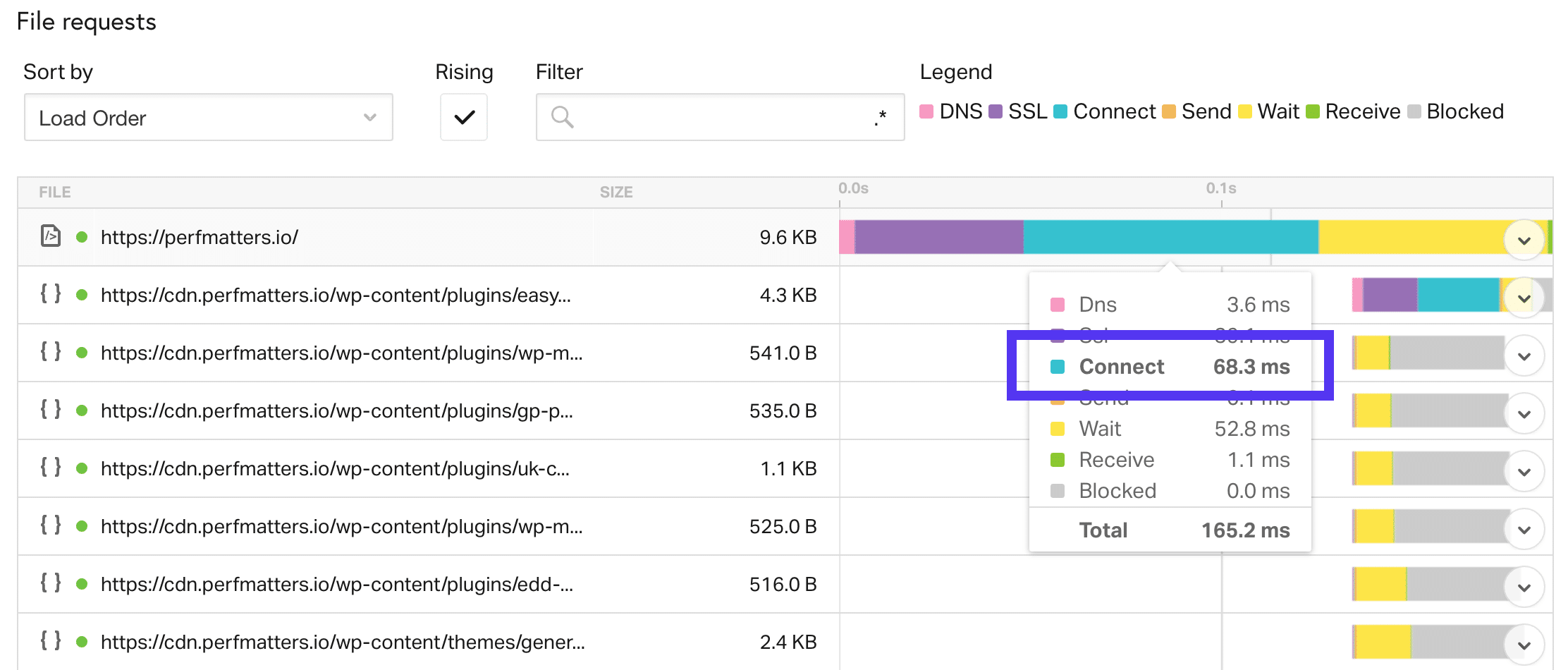Click the magnifier icon in the Filter box

coord(562,117)
